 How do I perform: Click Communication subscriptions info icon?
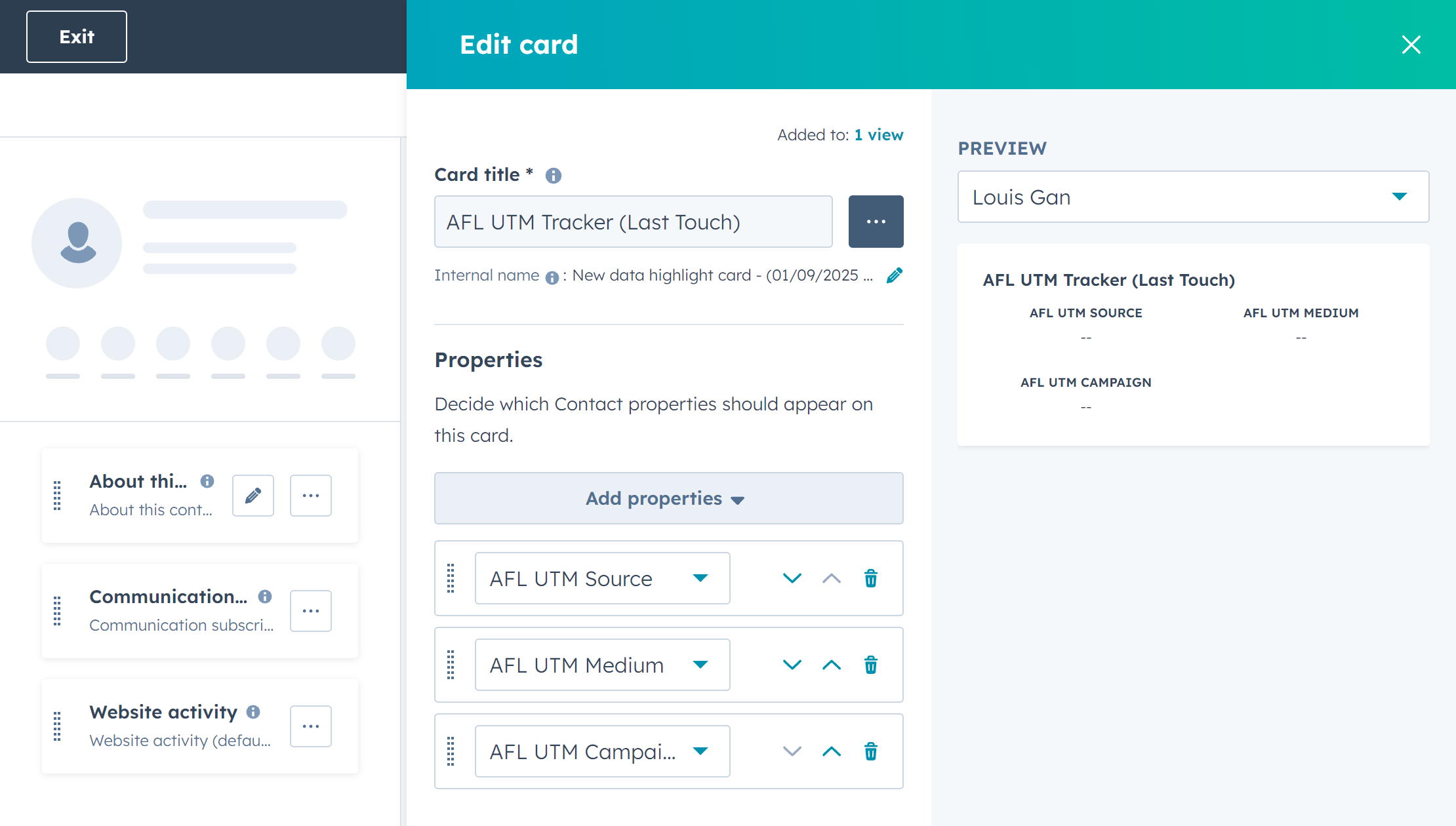point(265,597)
